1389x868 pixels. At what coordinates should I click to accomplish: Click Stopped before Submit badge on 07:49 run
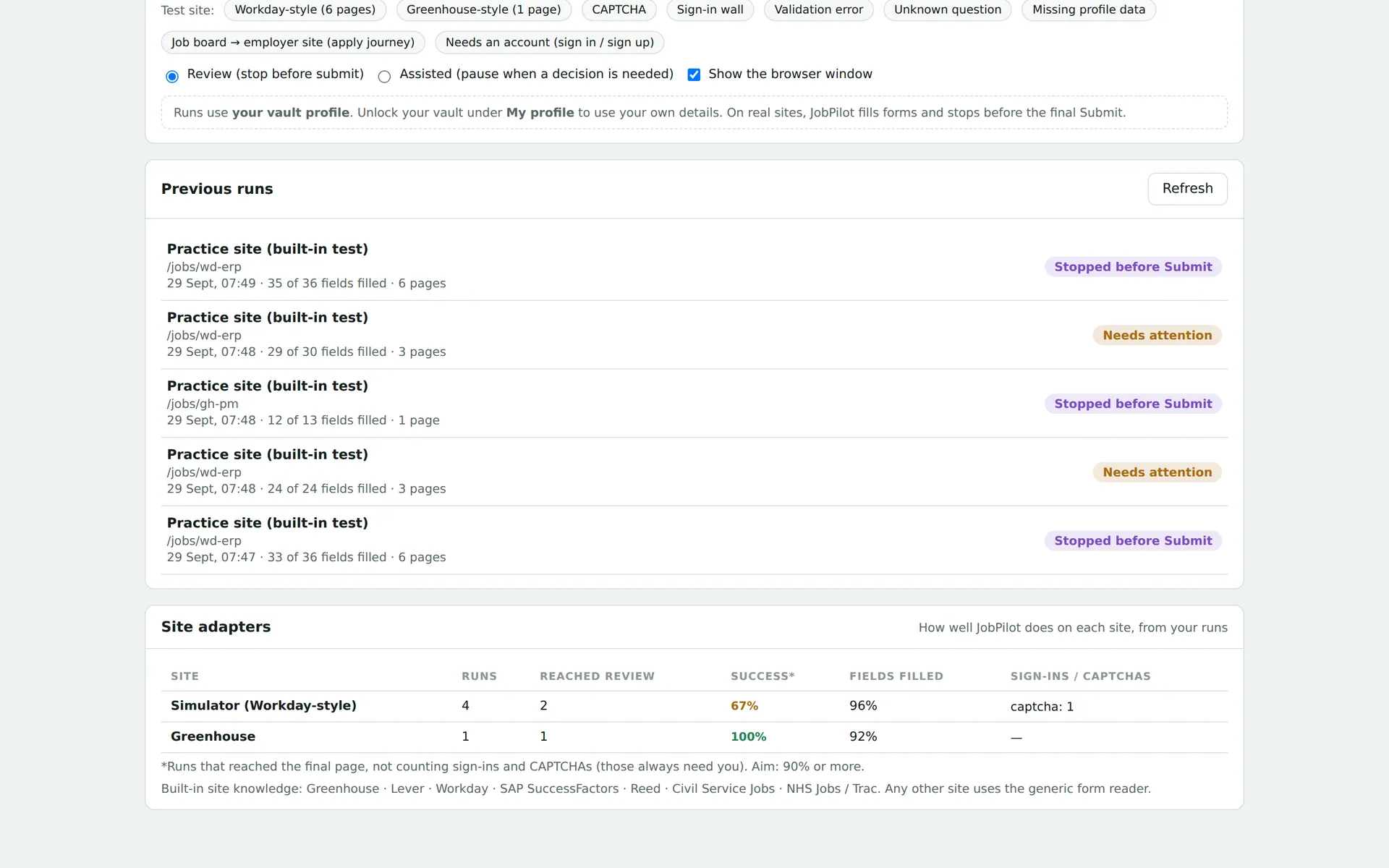point(1133,267)
